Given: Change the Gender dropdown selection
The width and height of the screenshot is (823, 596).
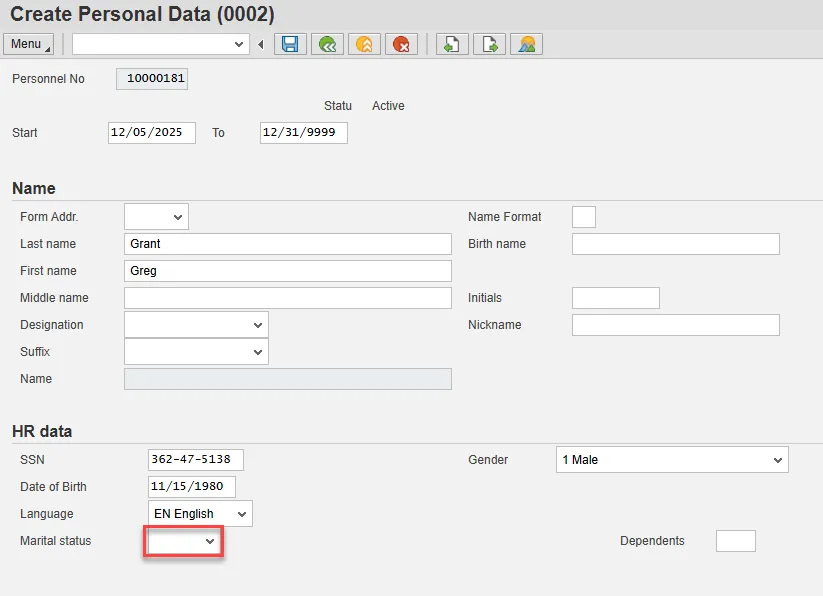Looking at the screenshot, I should click(672, 460).
